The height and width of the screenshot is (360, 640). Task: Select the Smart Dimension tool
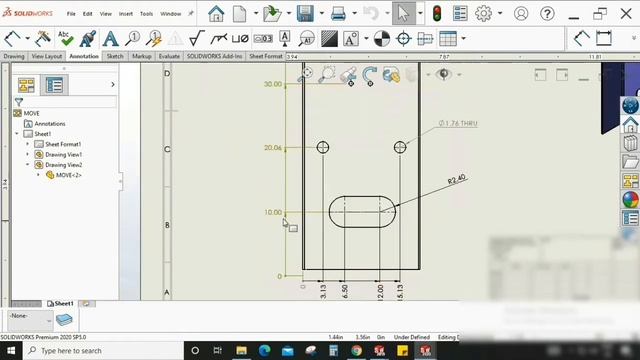[12, 39]
